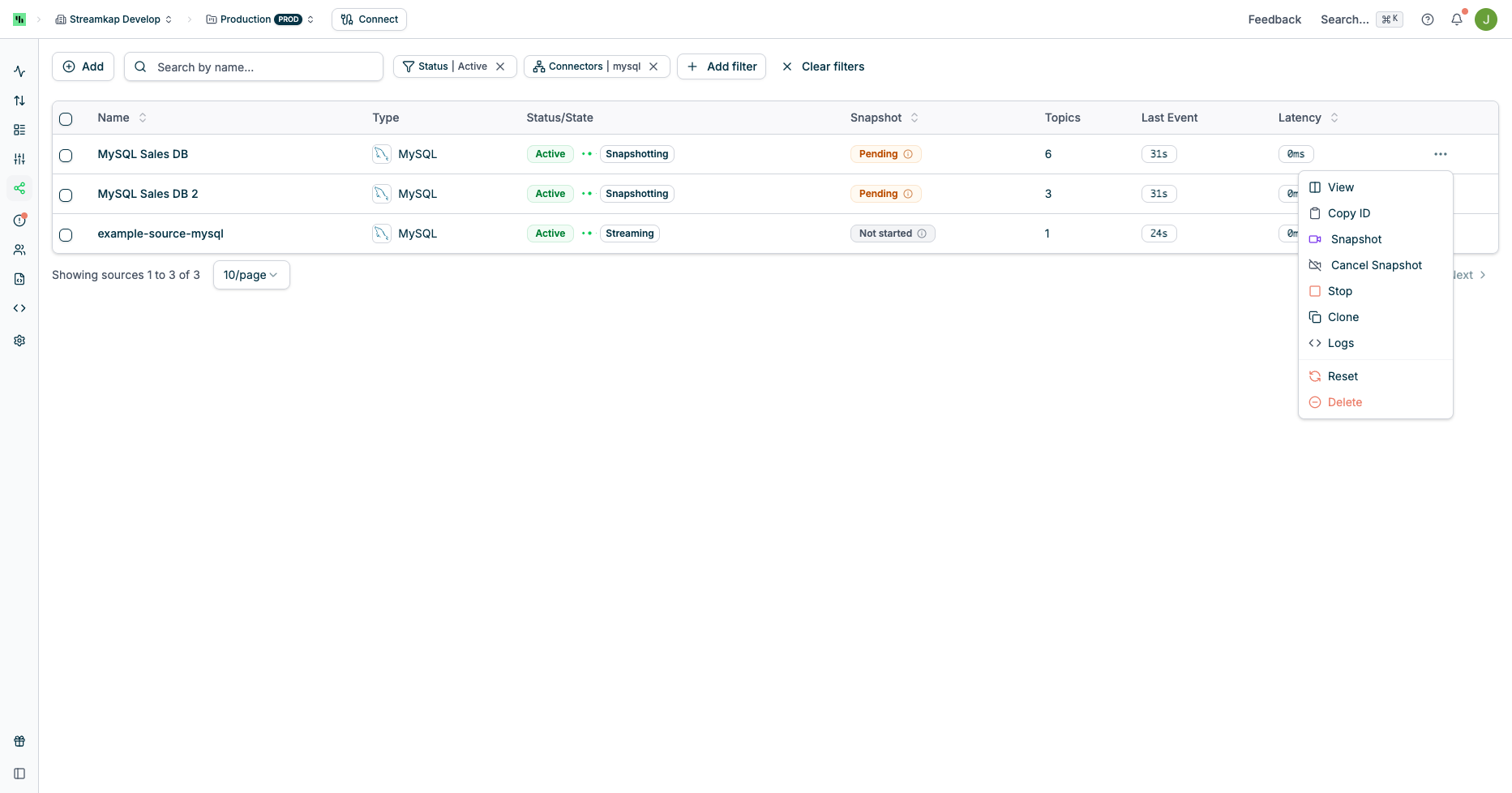This screenshot has width=1512, height=793.
Task: Check the checkbox for MySQL Sales DB row
Action: click(66, 155)
